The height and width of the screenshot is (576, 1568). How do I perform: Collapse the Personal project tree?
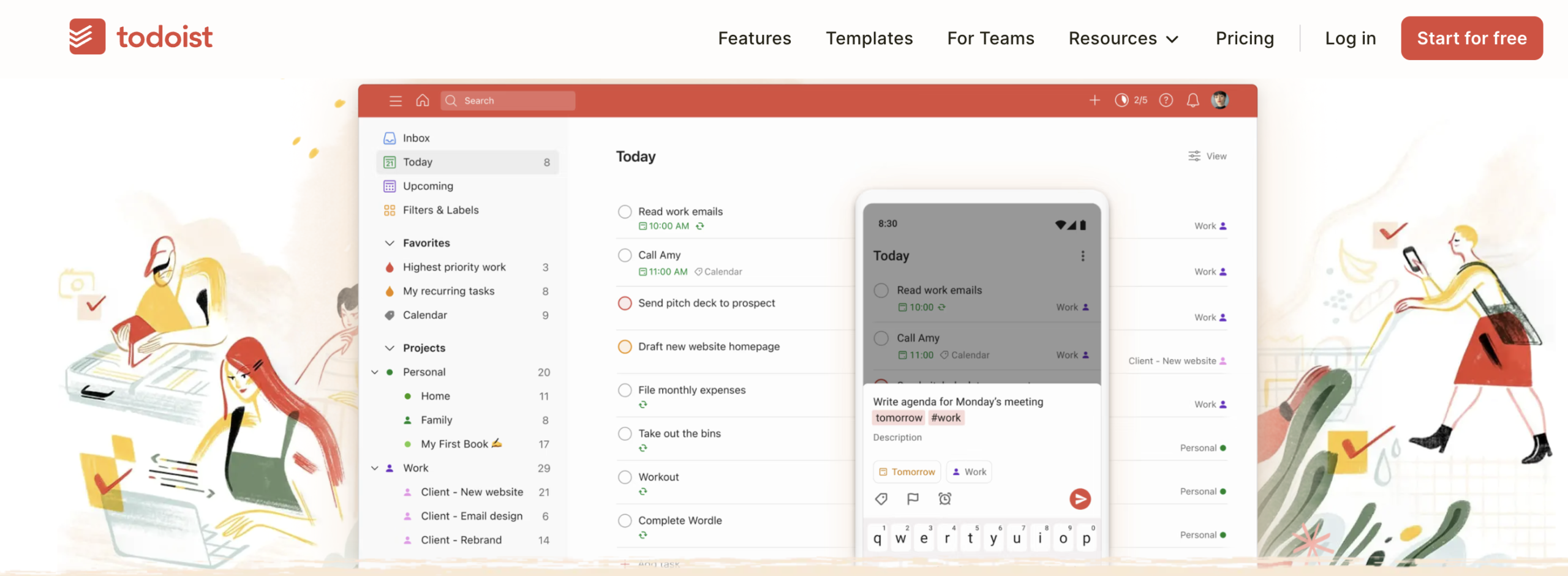(x=375, y=372)
